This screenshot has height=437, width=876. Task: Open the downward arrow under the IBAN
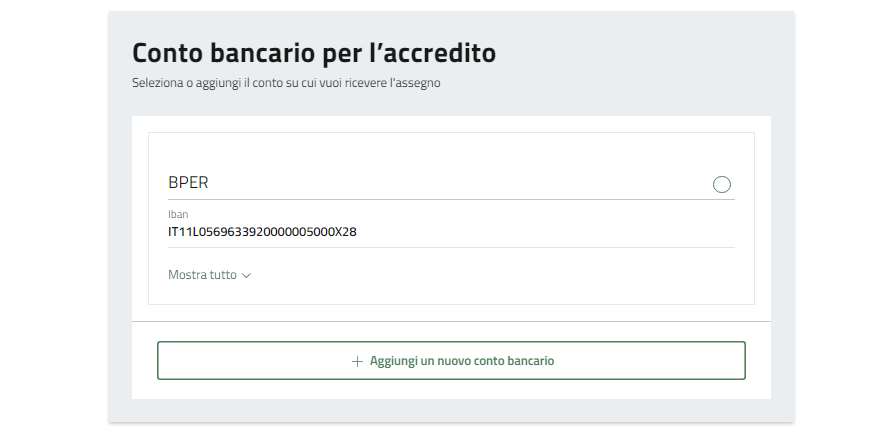246,276
